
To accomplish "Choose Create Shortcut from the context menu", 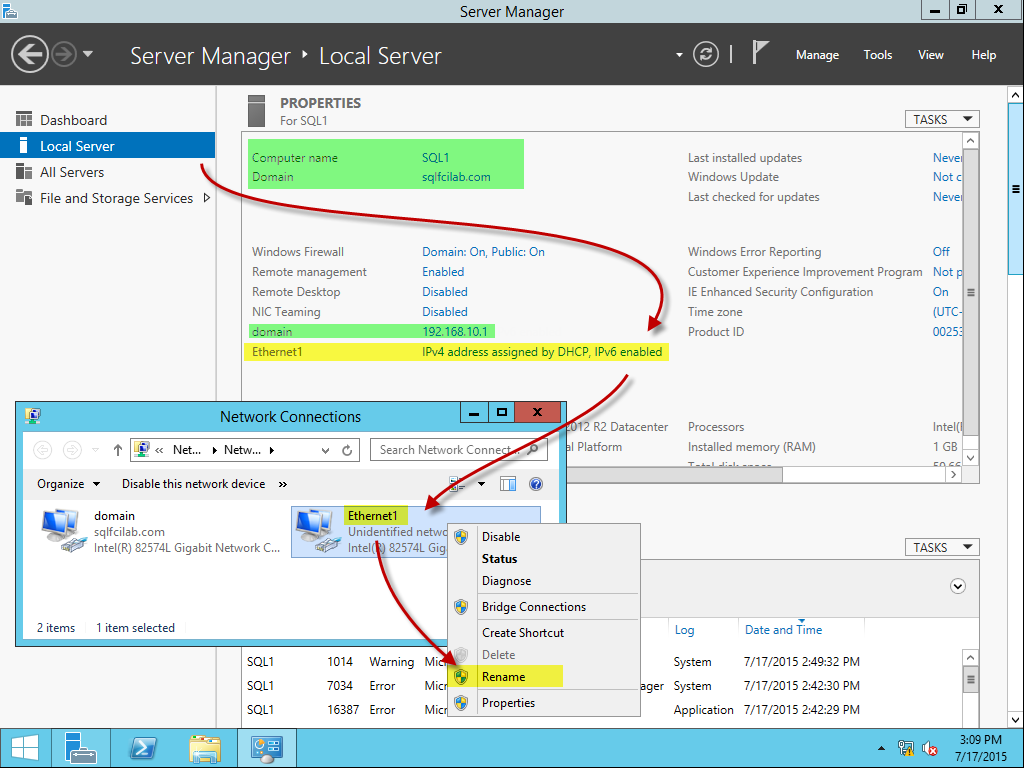I will coord(543,633).
